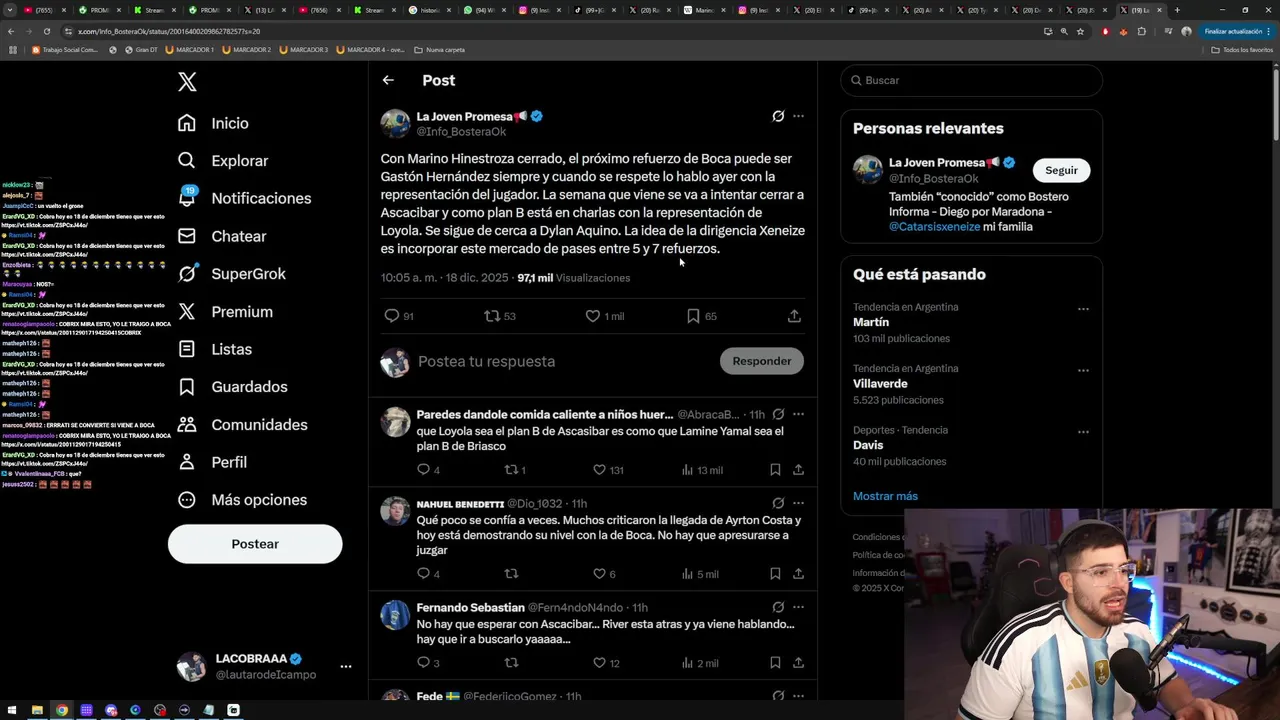Share the Nahuel Benedetti reply
Image resolution: width=1280 pixels, height=720 pixels.
click(x=798, y=574)
